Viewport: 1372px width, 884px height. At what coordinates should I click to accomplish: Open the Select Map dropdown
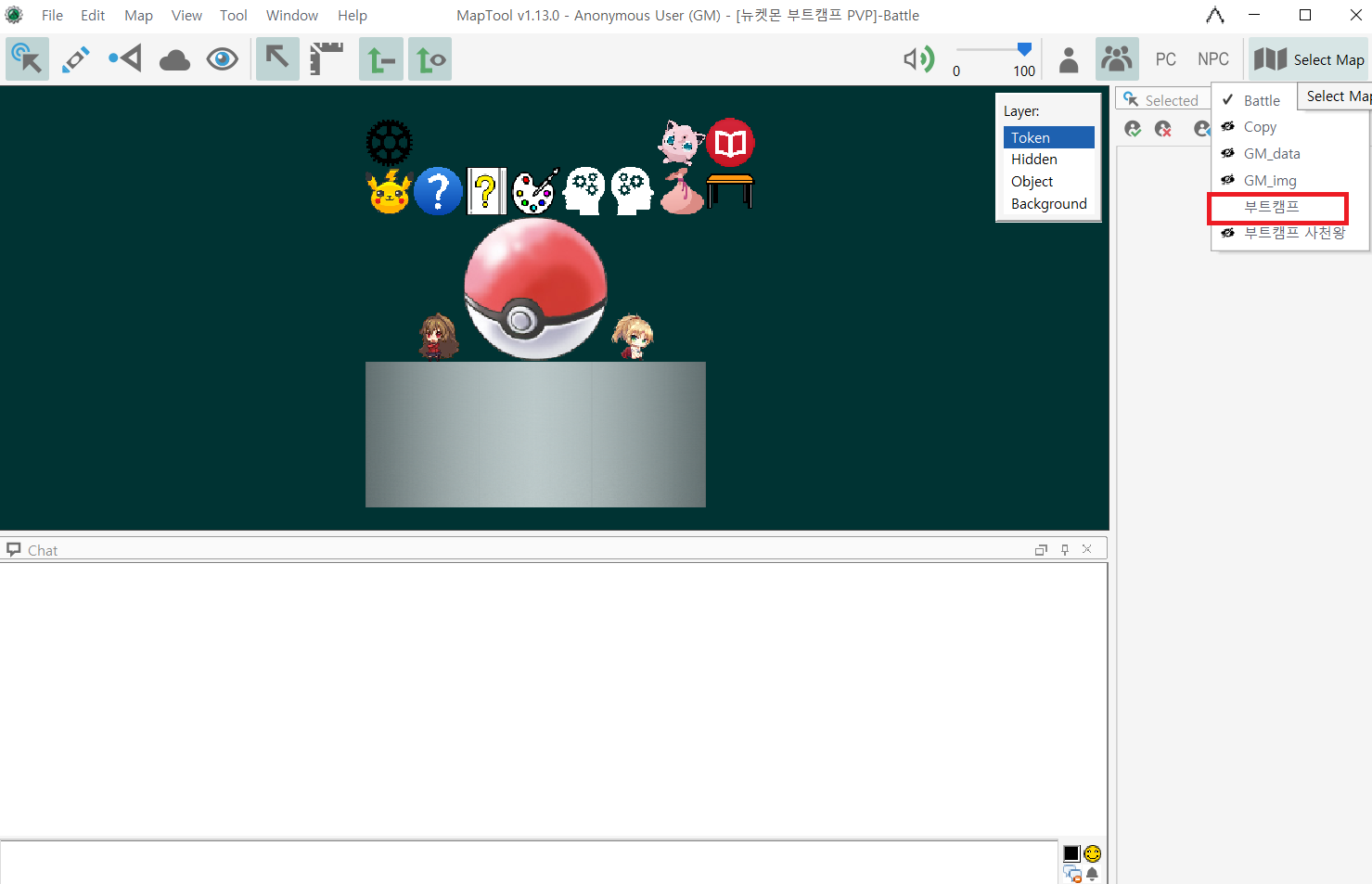[1309, 59]
